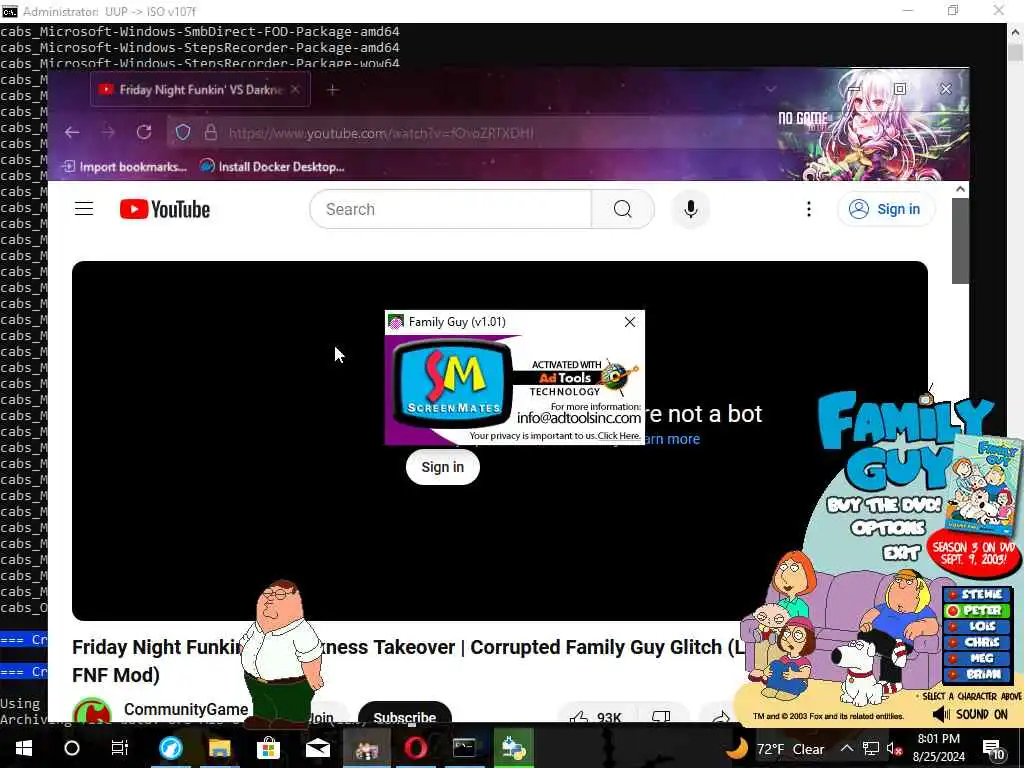Open Windows Start menu

coord(24,748)
